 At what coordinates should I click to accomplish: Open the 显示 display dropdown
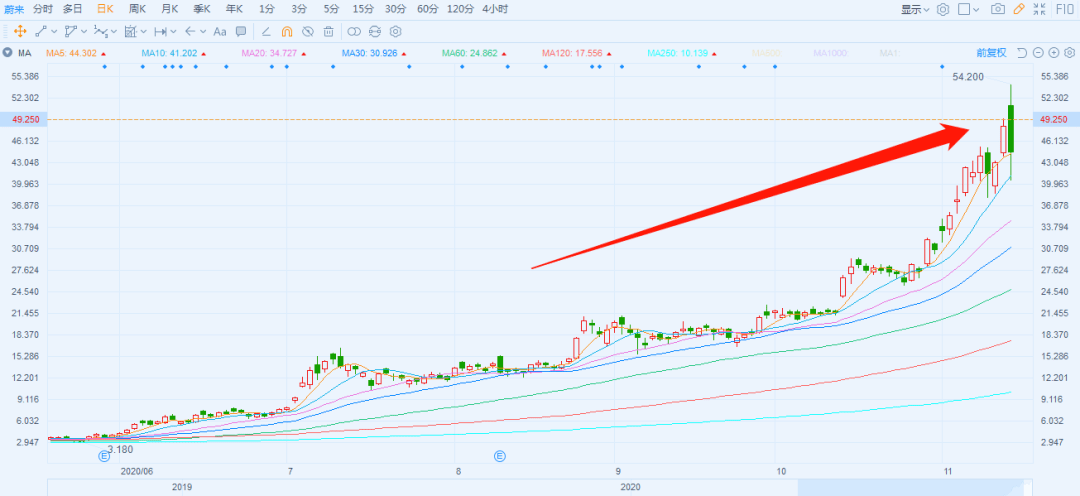click(916, 9)
